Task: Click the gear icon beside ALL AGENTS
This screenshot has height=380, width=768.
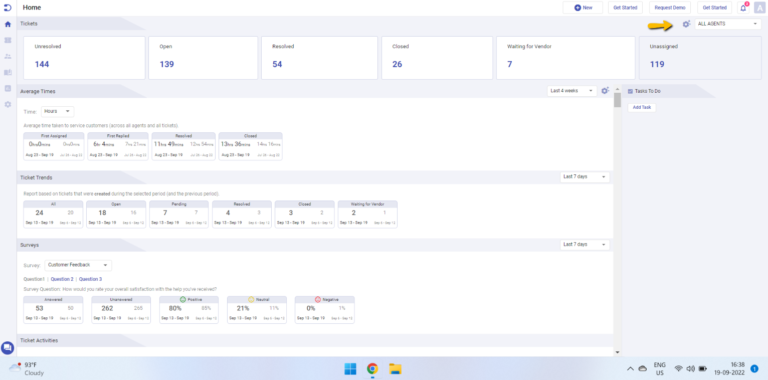Action: (x=686, y=24)
